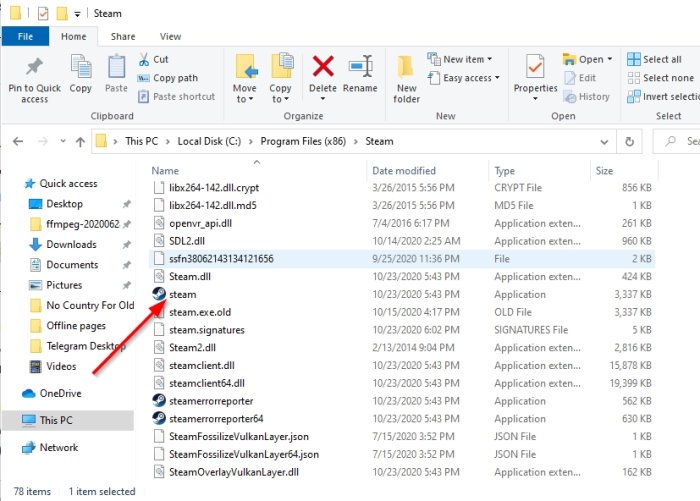The image size is (700, 501).
Task: Click the Search box
Action: tap(677, 142)
